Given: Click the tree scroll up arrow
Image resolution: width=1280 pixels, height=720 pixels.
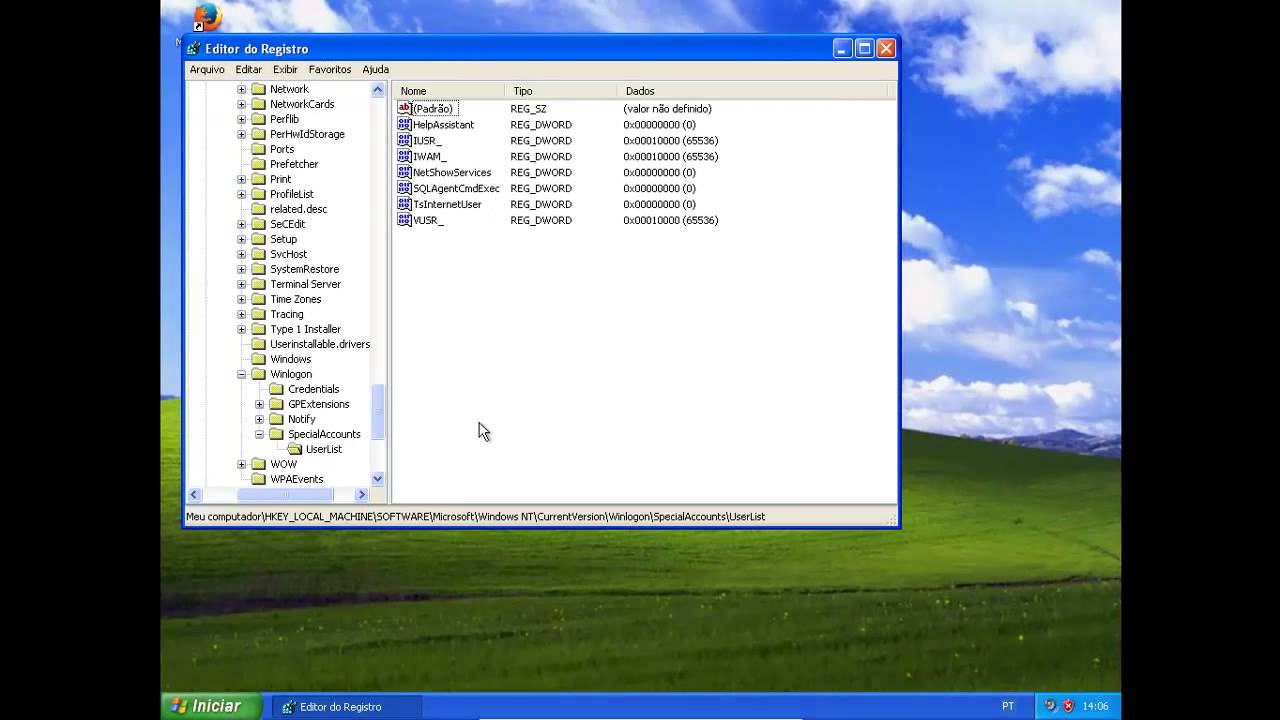Looking at the screenshot, I should (378, 90).
